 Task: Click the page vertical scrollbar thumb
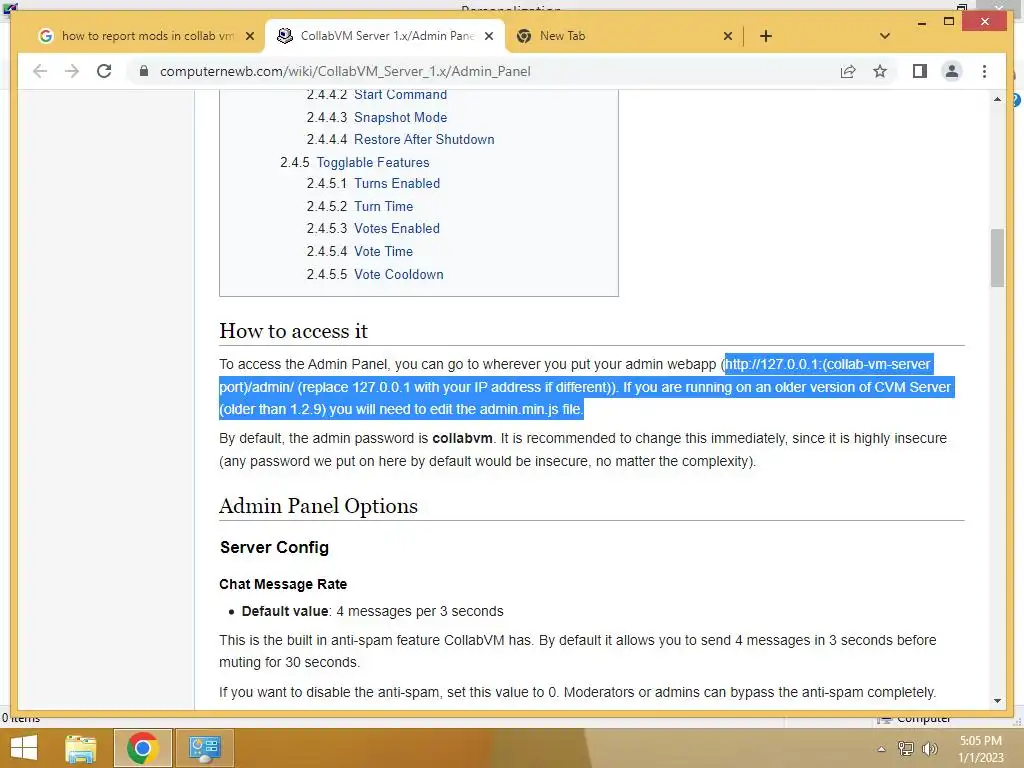tap(997, 258)
